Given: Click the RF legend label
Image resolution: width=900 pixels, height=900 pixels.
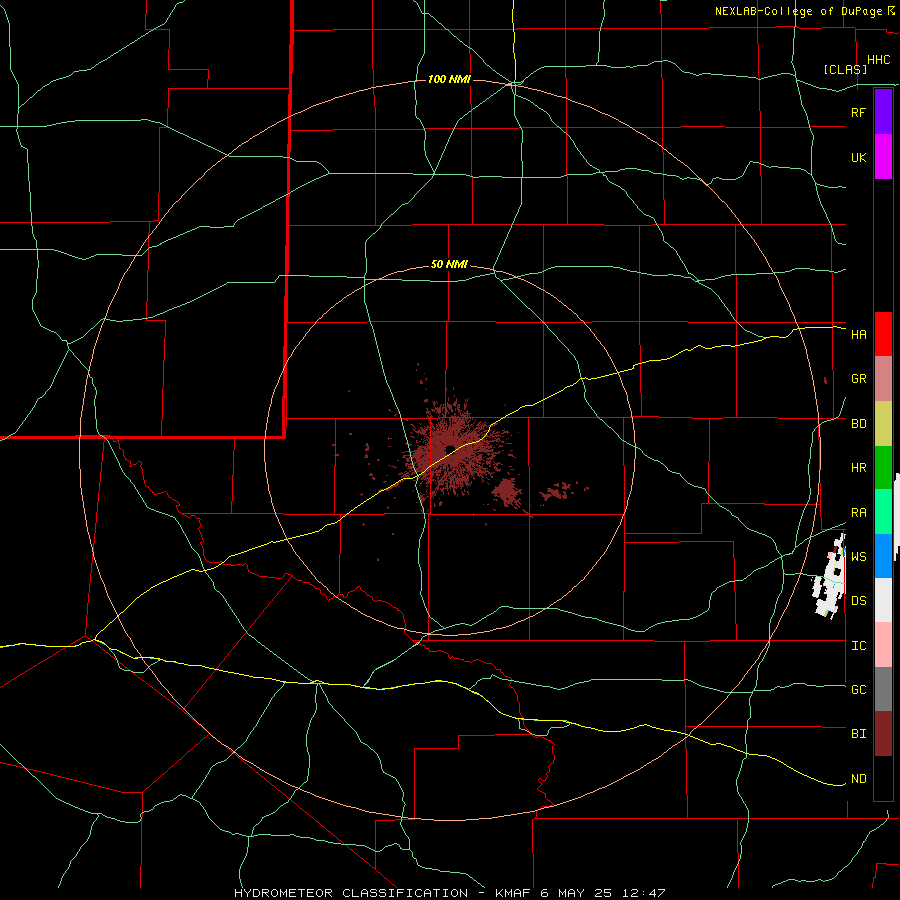Looking at the screenshot, I should 858,112.
